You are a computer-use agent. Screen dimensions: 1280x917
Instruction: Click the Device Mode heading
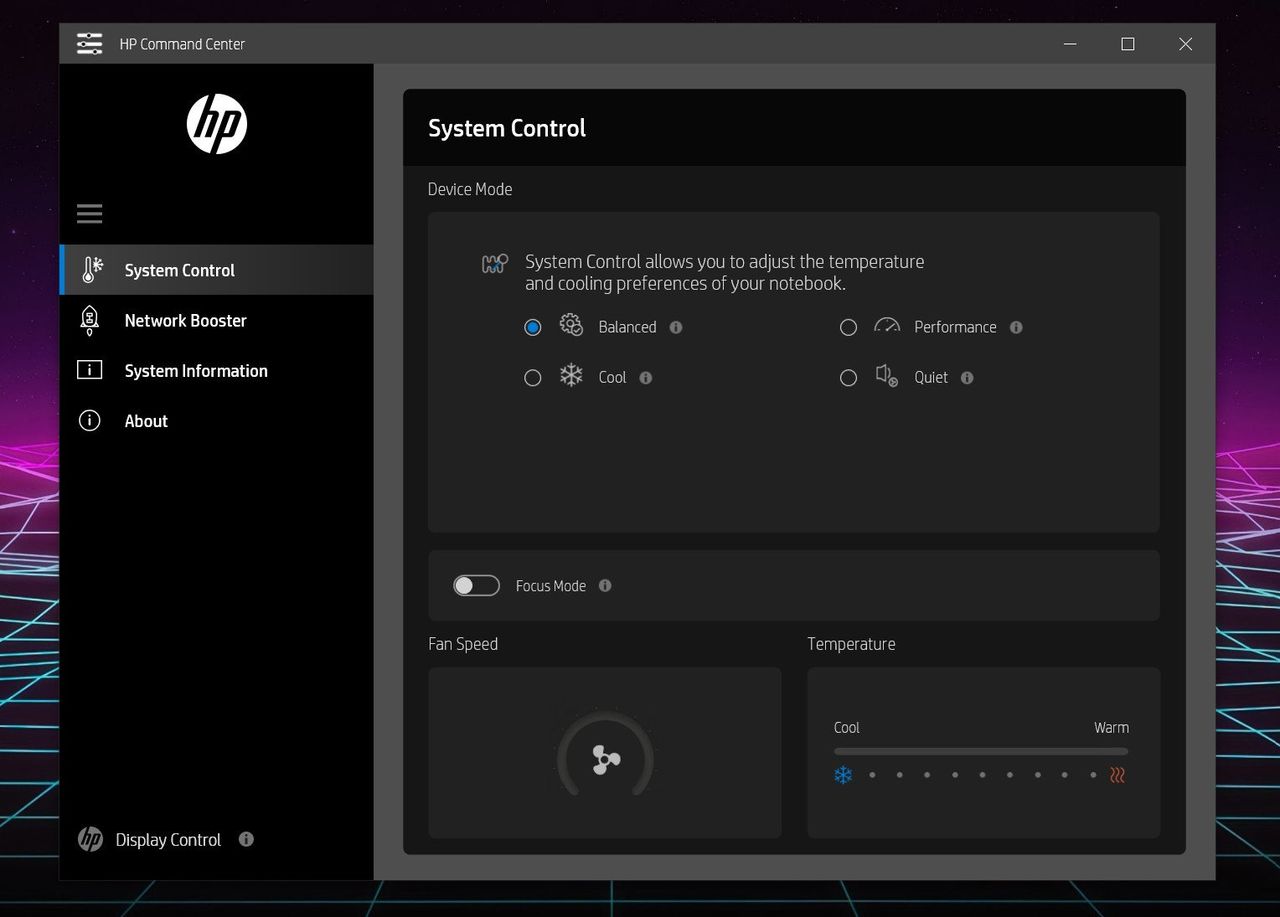470,189
